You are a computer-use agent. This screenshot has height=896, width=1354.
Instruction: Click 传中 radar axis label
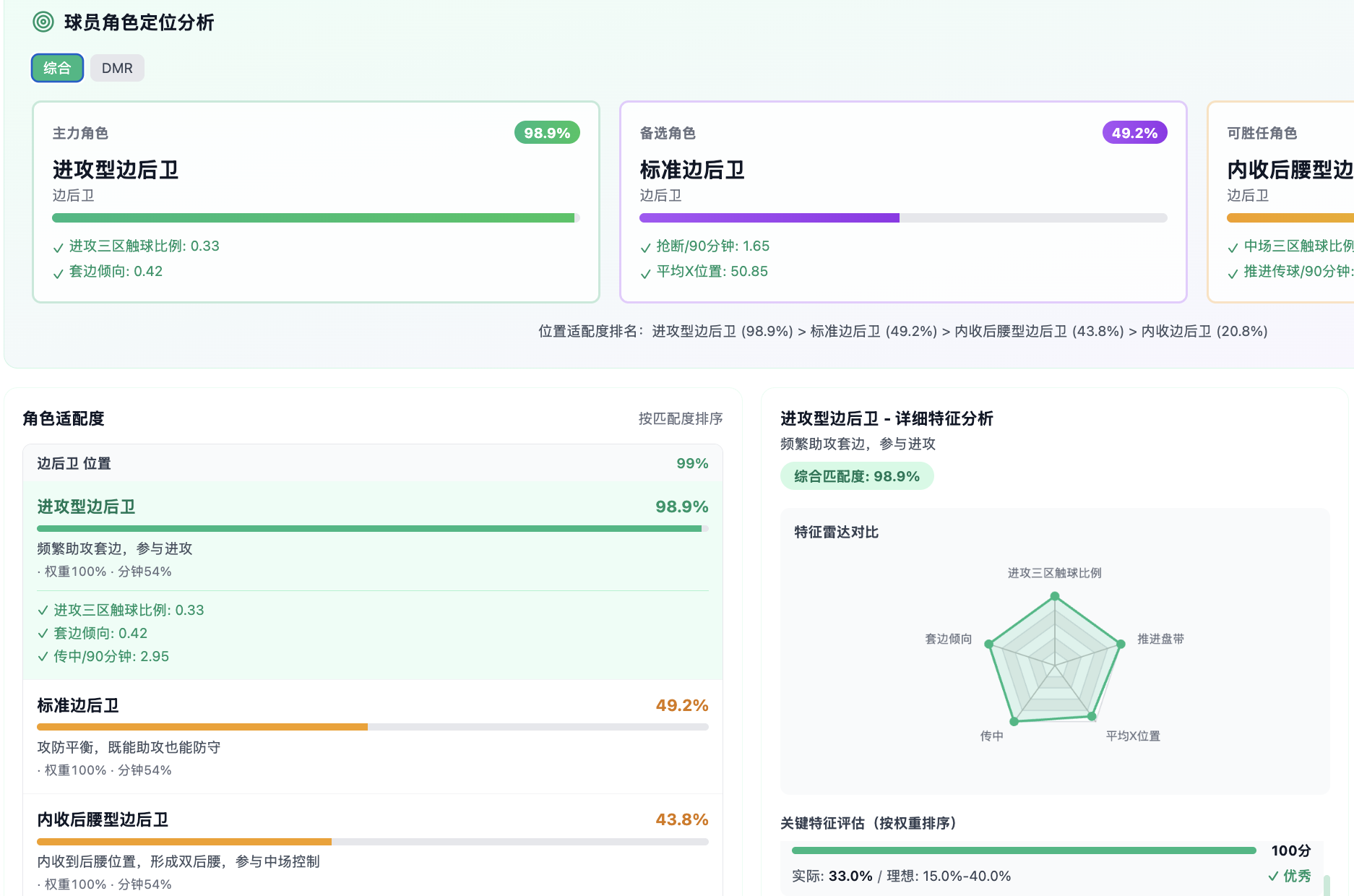click(x=991, y=736)
